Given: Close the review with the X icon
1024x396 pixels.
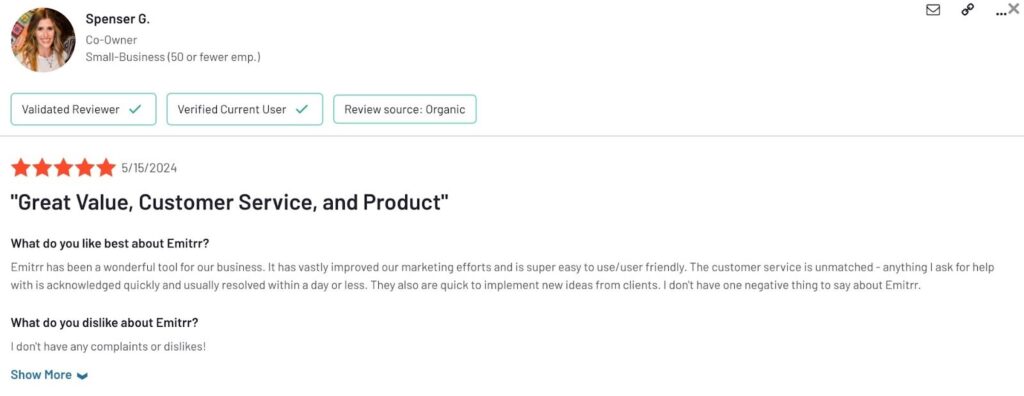Looking at the screenshot, I should [x=1014, y=8].
